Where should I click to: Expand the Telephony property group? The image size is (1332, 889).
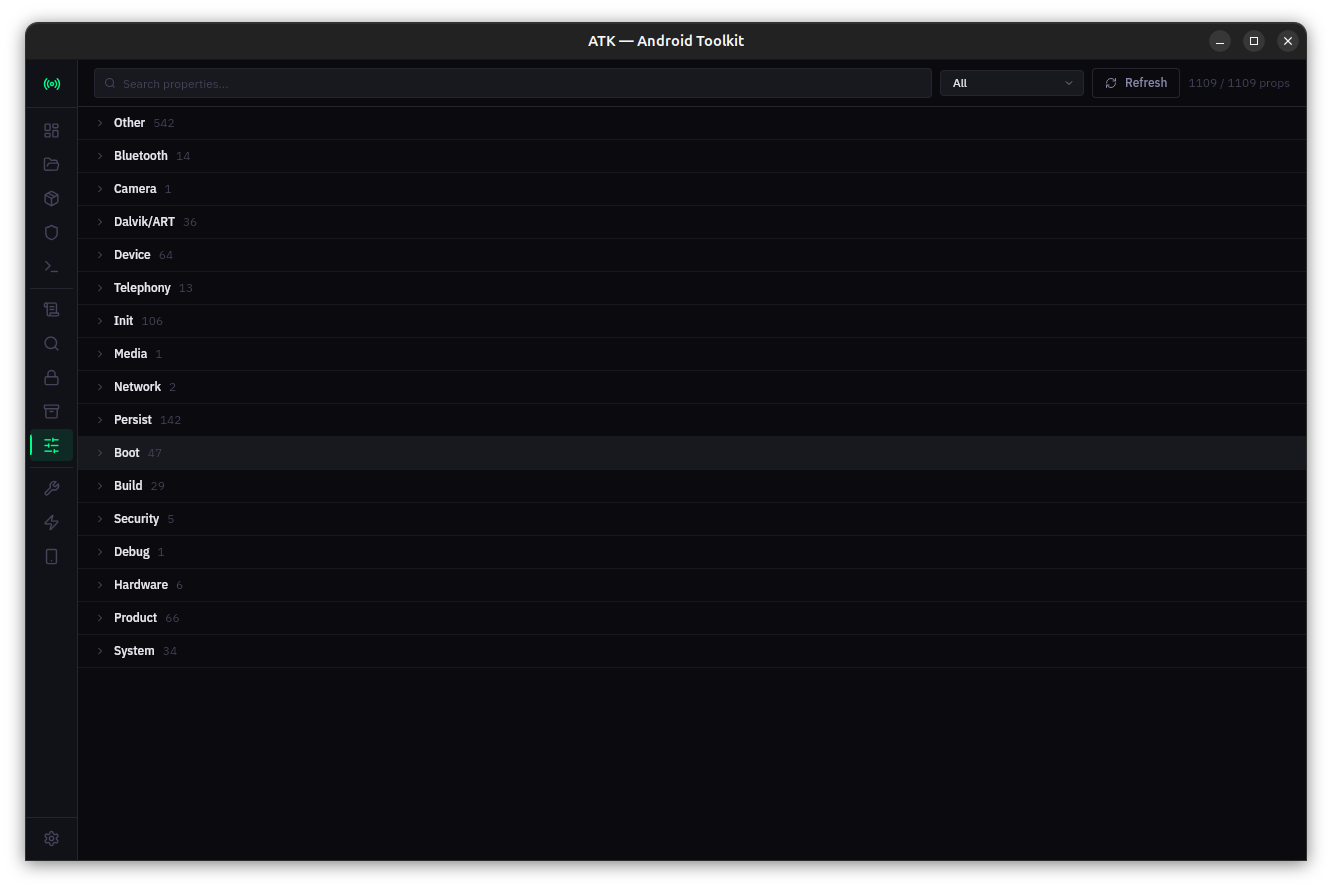click(x=692, y=288)
